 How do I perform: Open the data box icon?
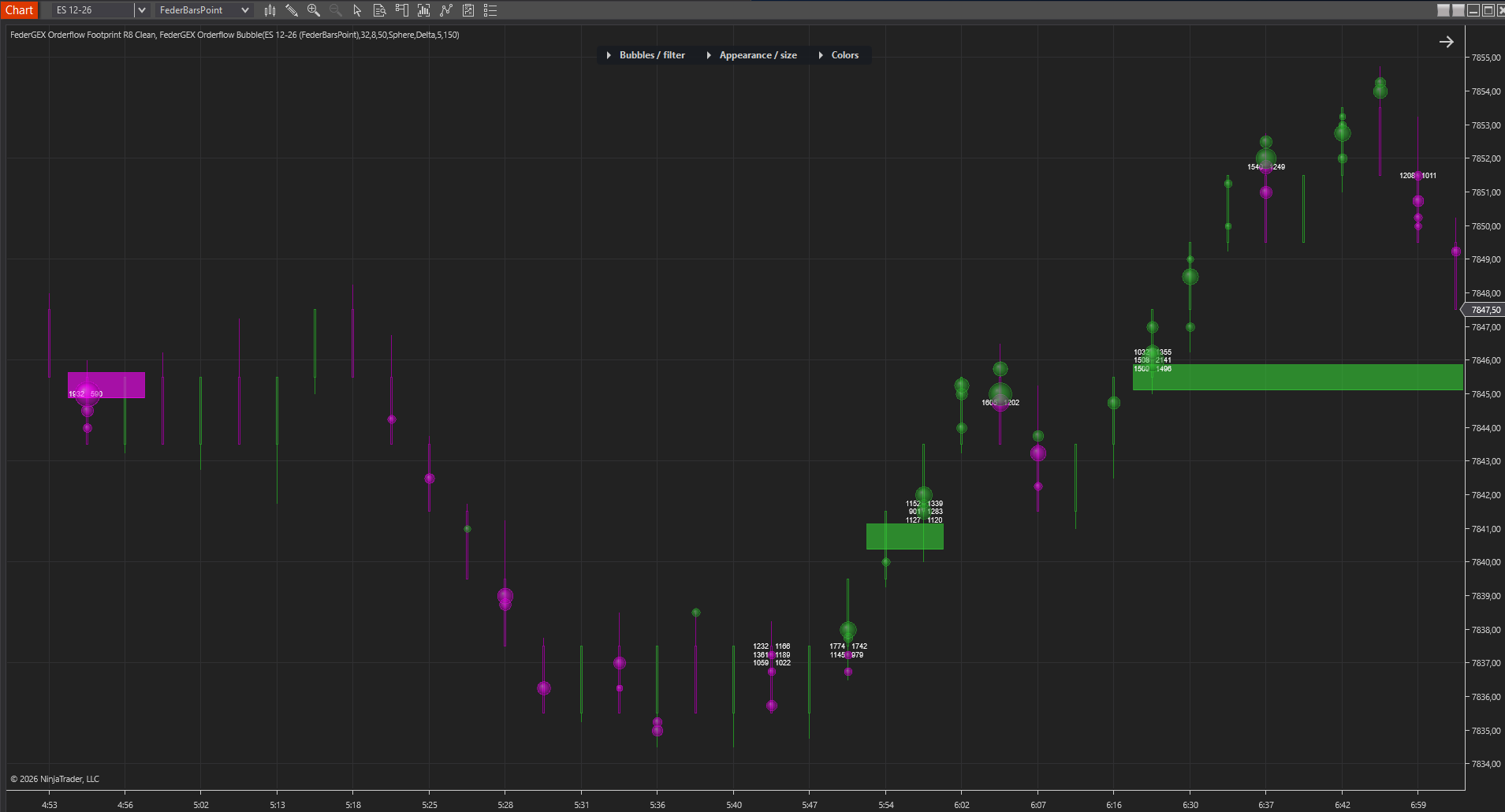(379, 10)
